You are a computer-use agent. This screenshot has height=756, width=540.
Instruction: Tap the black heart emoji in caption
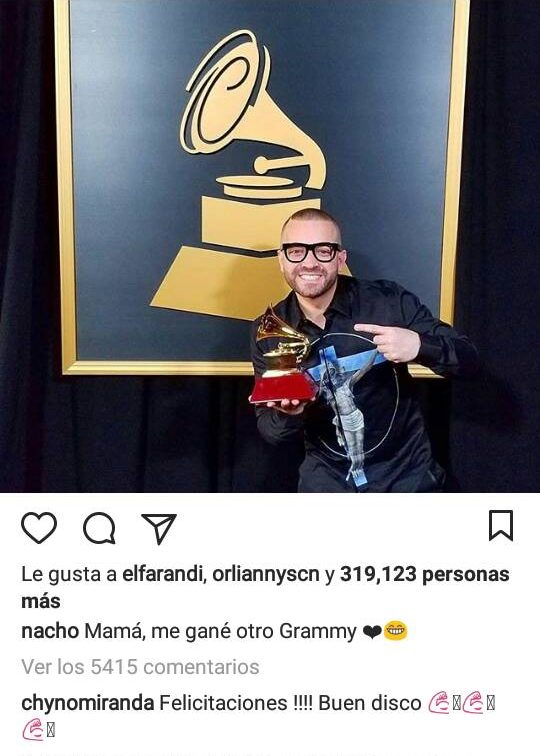pyautogui.click(x=372, y=631)
